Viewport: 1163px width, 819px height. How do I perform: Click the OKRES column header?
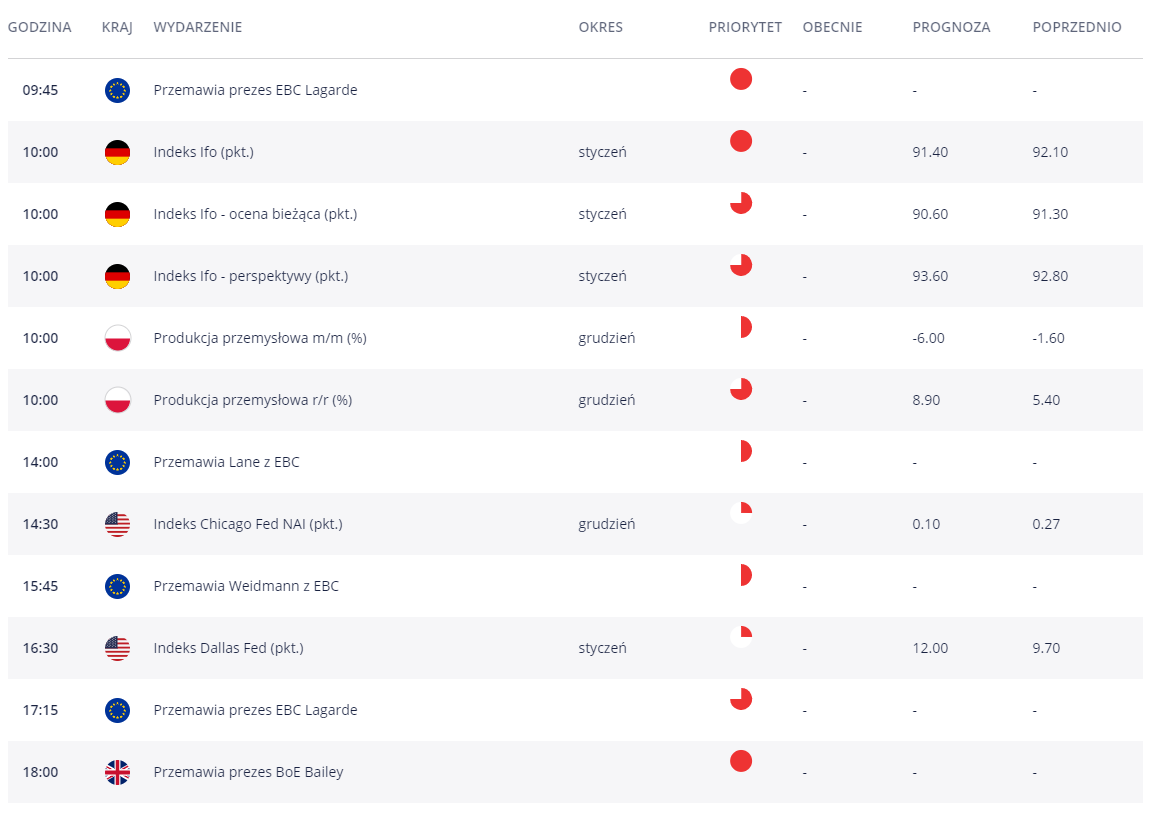click(601, 27)
